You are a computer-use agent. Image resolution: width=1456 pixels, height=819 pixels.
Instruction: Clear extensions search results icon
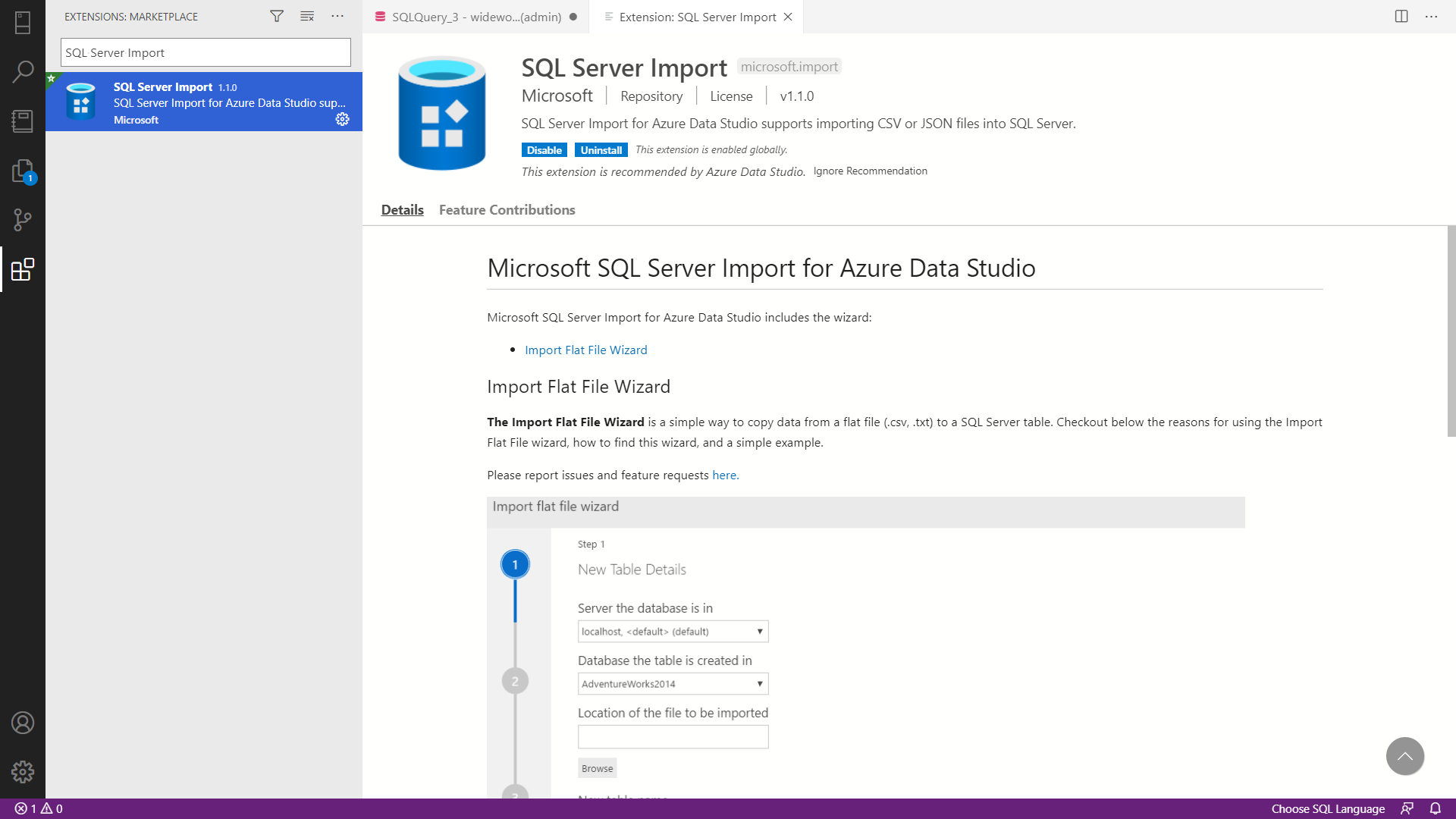click(307, 16)
